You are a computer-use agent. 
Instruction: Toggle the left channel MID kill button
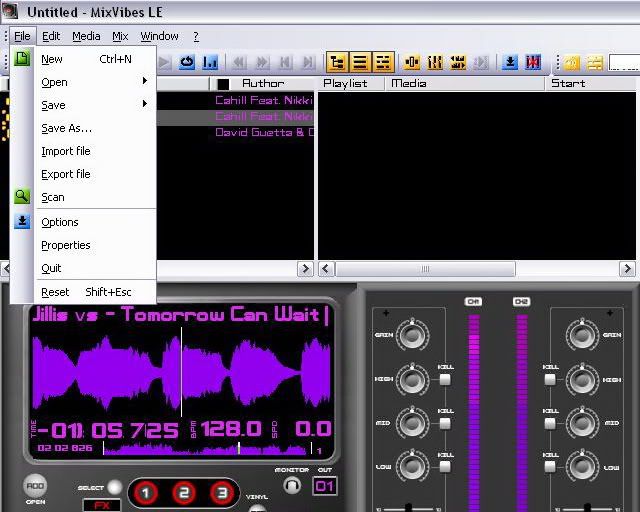point(445,423)
